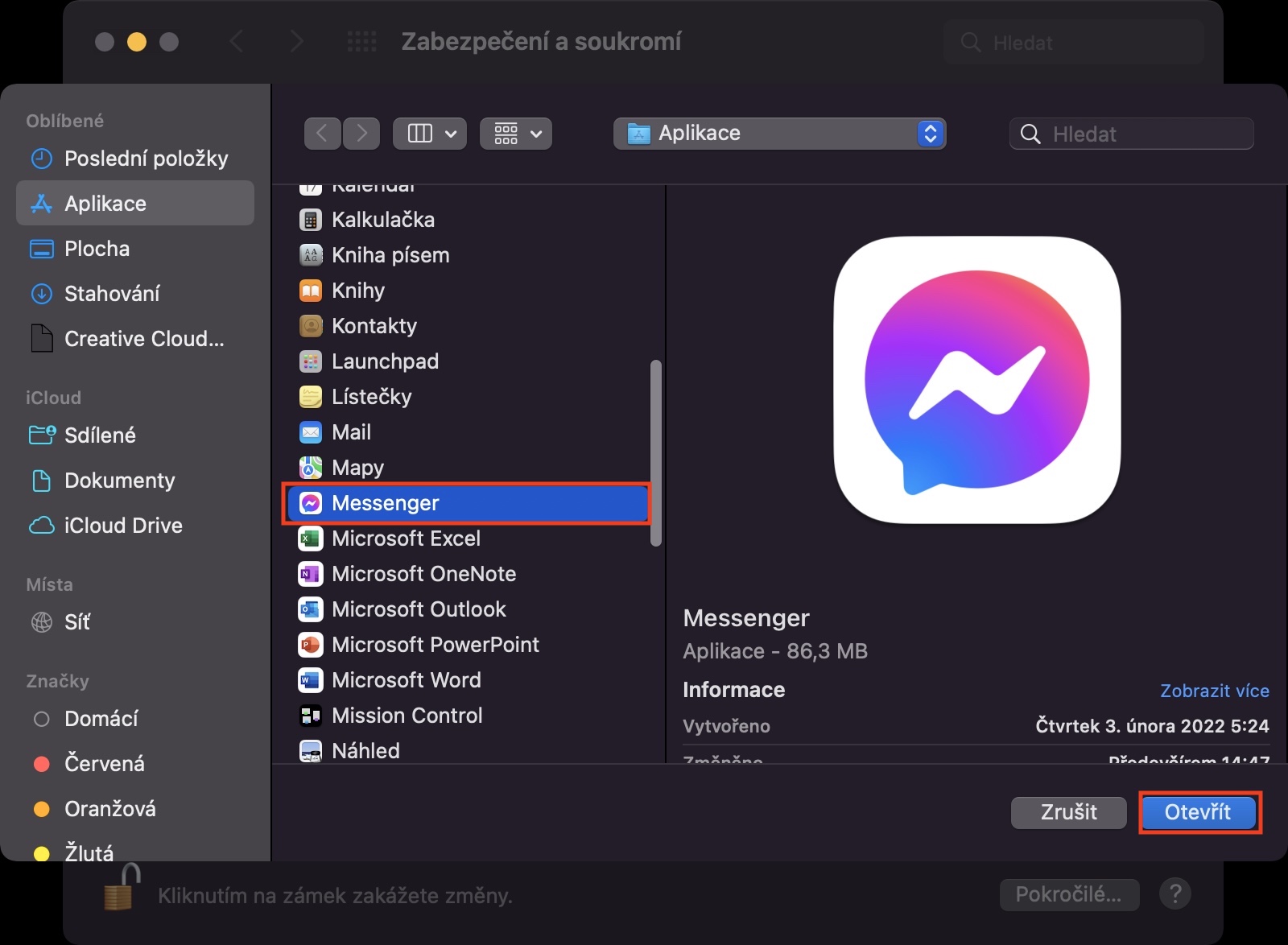The image size is (1288, 945).
Task: Minimize the Zabezpečení a soukromí window with yellow button
Action: click(137, 42)
